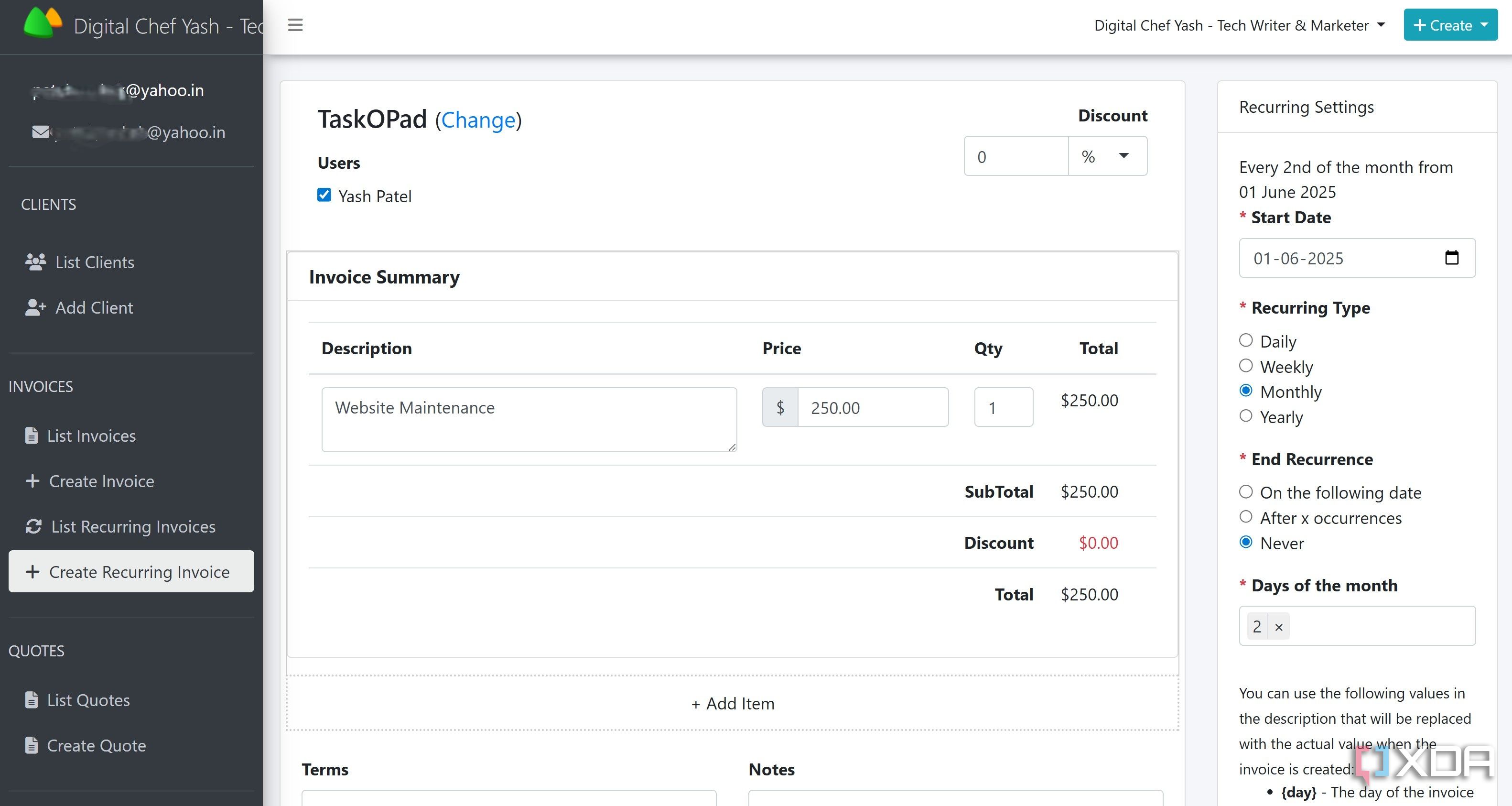The image size is (1512, 806).
Task: Select the Daily recurring type
Action: pos(1245,340)
